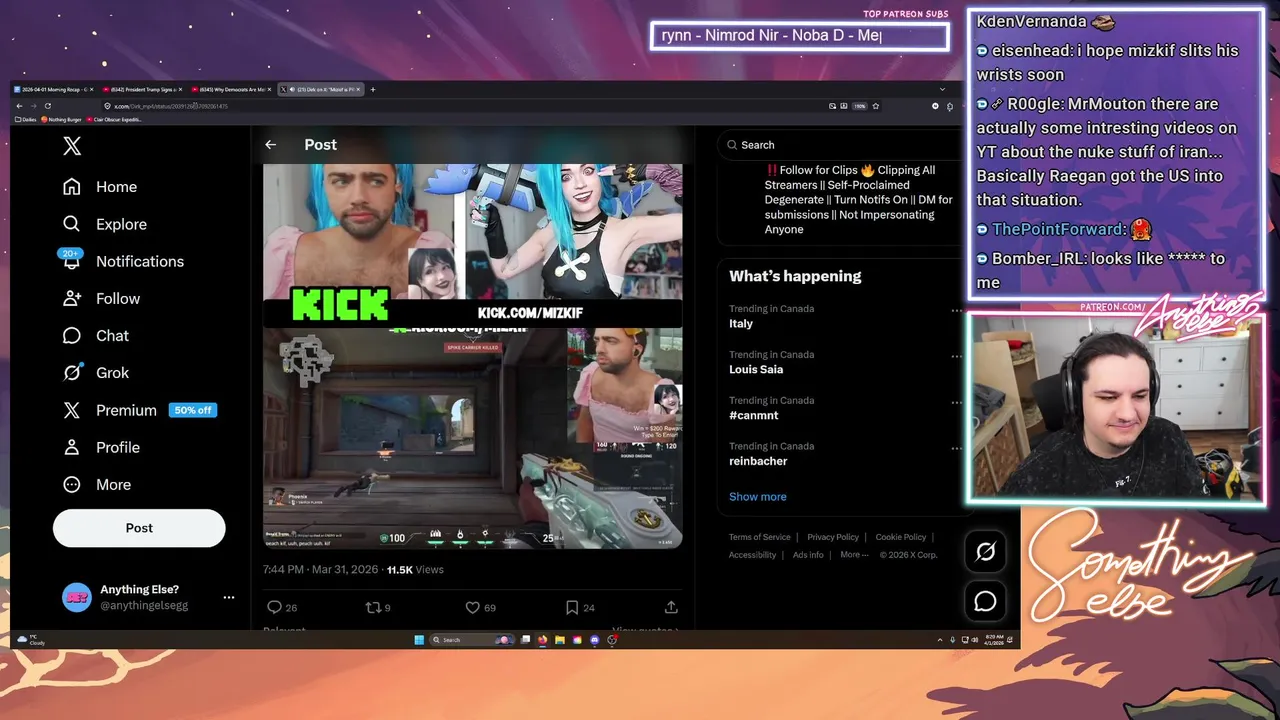The image size is (1280, 720).
Task: Open the #canmnt trending topic
Action: point(753,416)
